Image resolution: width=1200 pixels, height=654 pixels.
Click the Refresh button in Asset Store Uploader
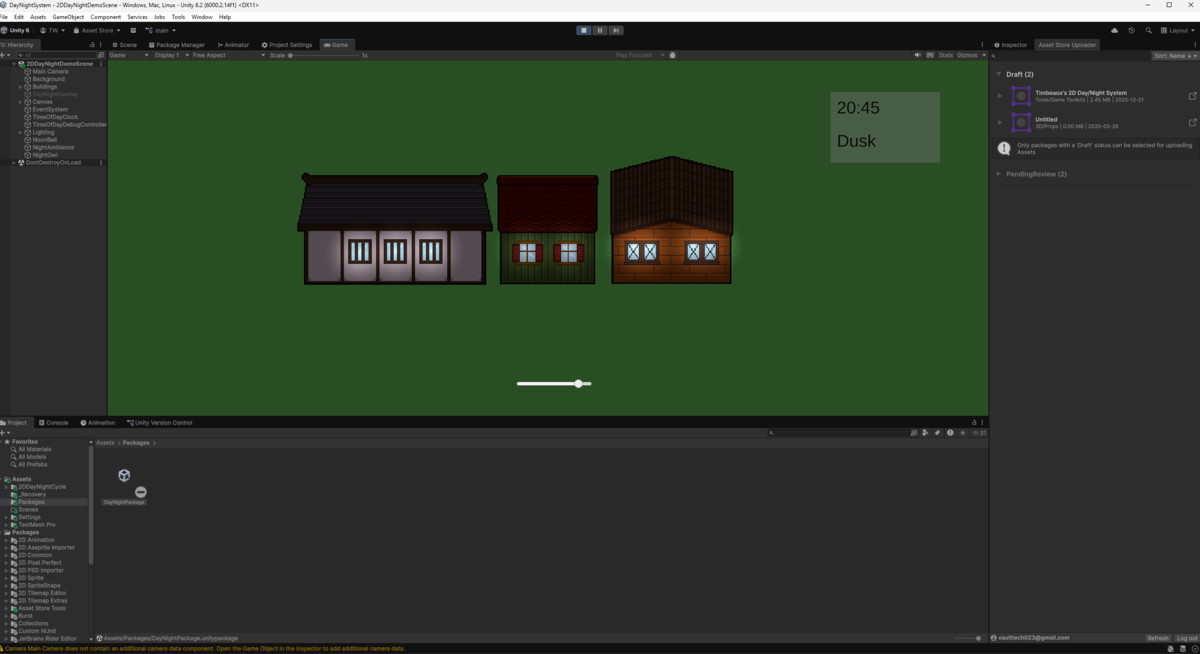[x=1158, y=638]
